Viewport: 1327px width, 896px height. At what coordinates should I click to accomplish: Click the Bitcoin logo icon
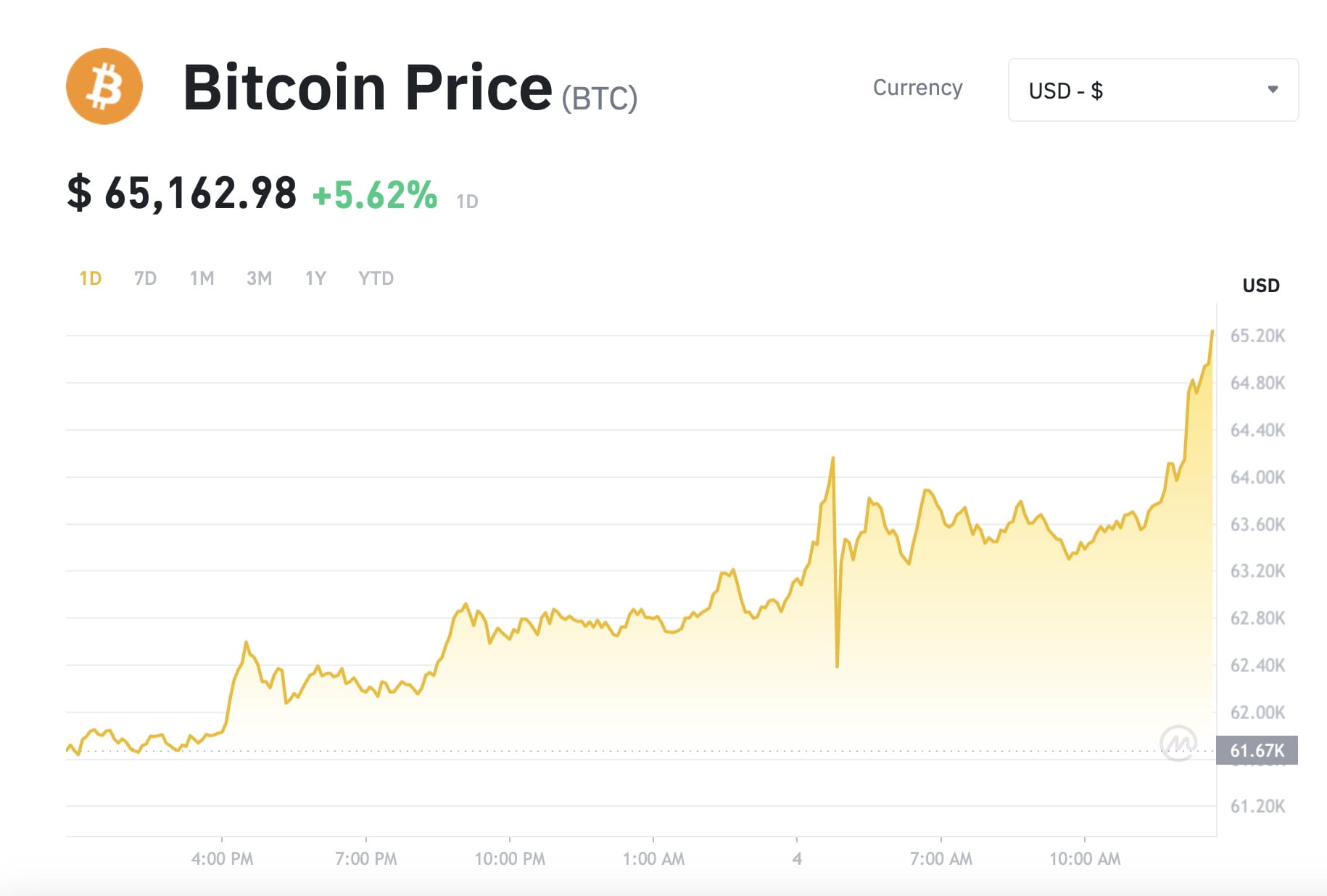coord(104,86)
